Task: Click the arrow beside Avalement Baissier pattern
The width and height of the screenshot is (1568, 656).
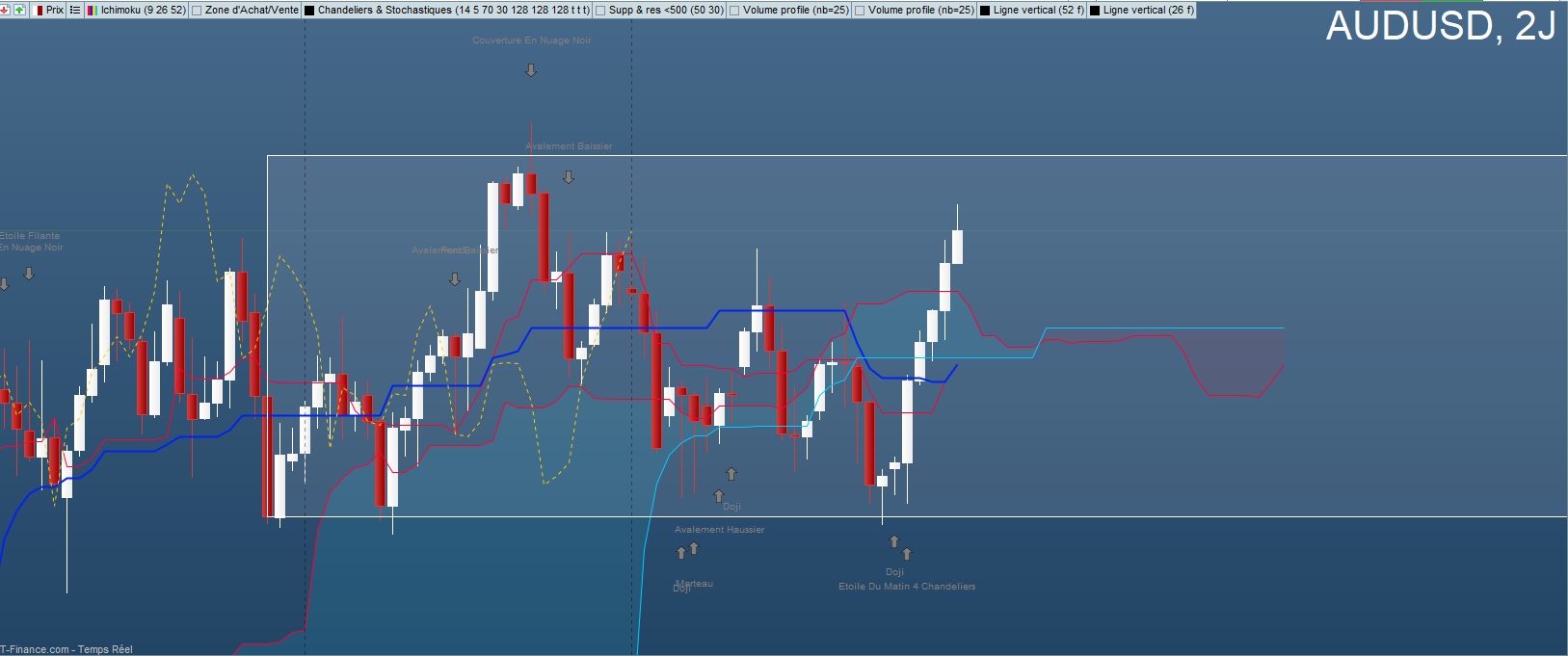Action: click(x=569, y=177)
